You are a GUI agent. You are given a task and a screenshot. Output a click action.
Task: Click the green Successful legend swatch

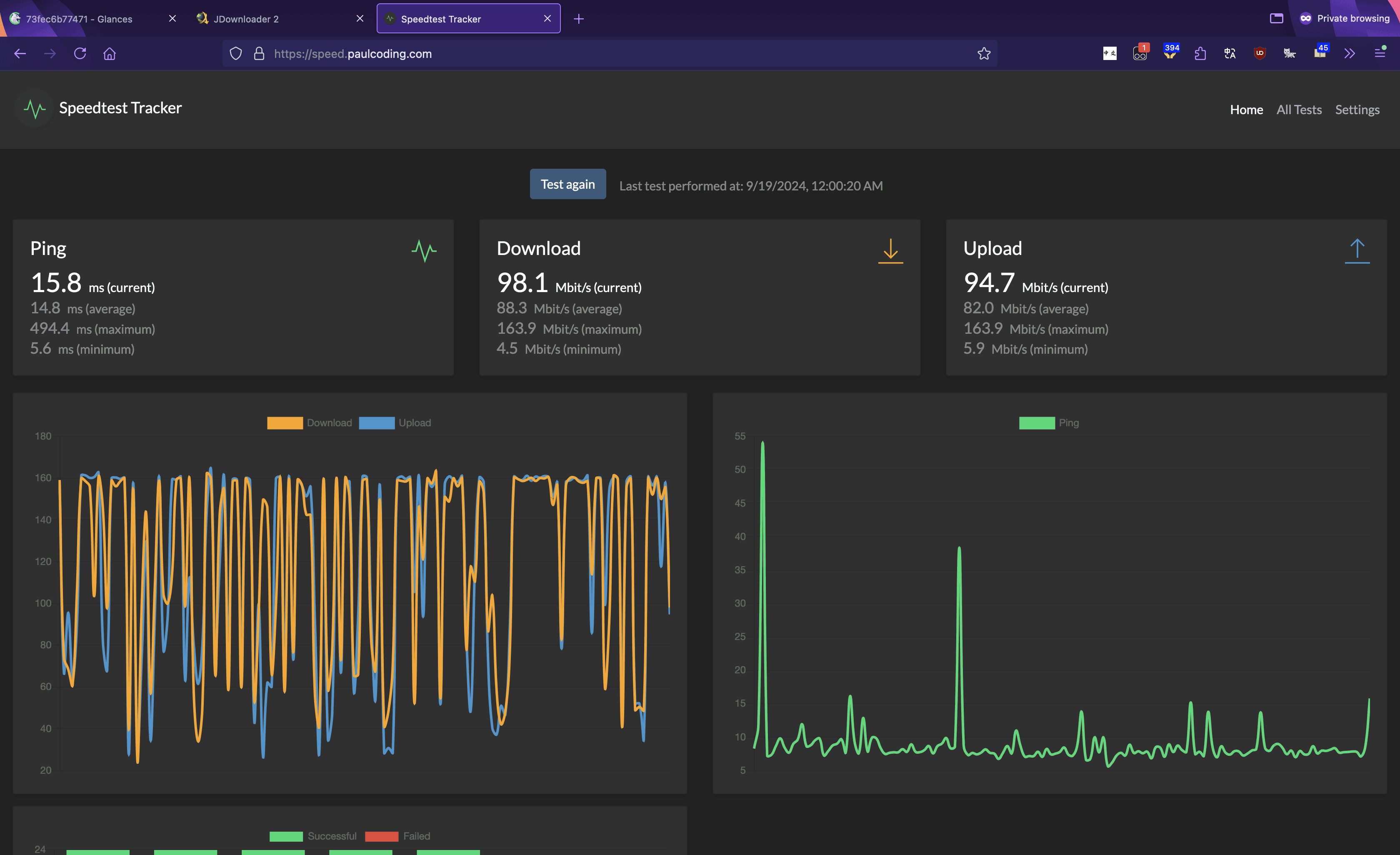pyautogui.click(x=286, y=836)
